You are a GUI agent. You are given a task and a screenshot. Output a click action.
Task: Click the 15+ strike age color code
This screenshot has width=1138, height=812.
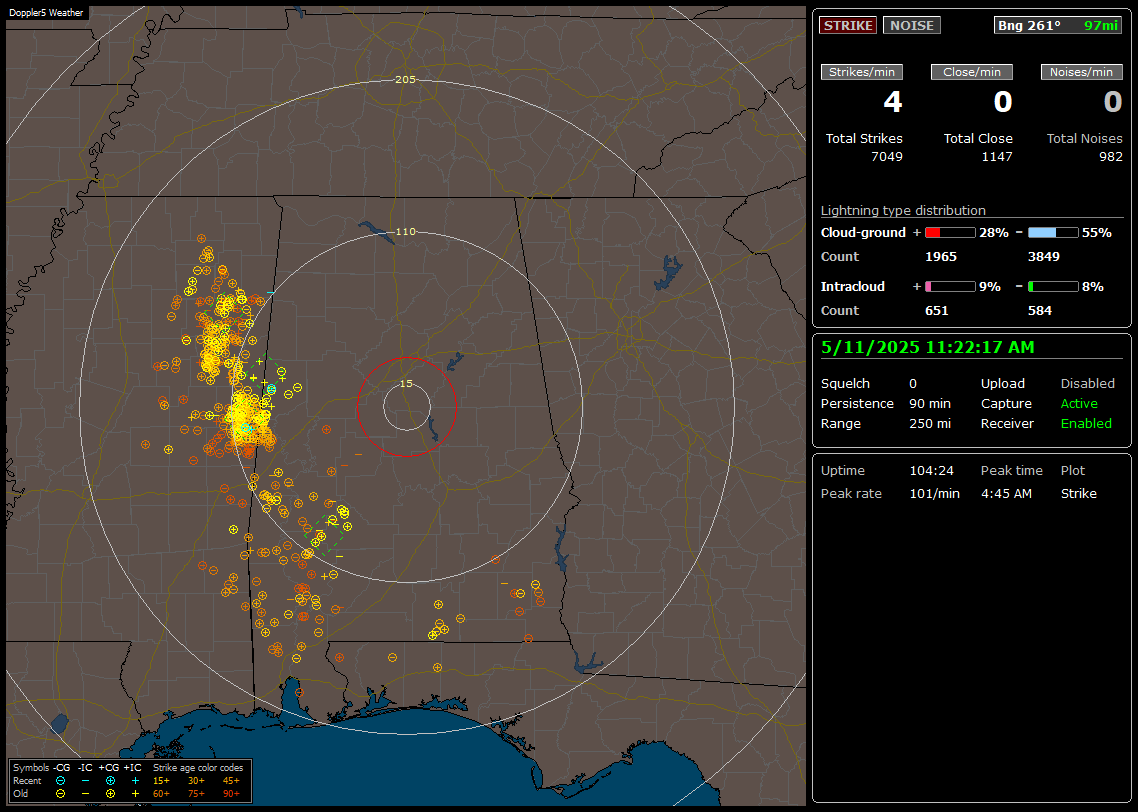pos(161,781)
